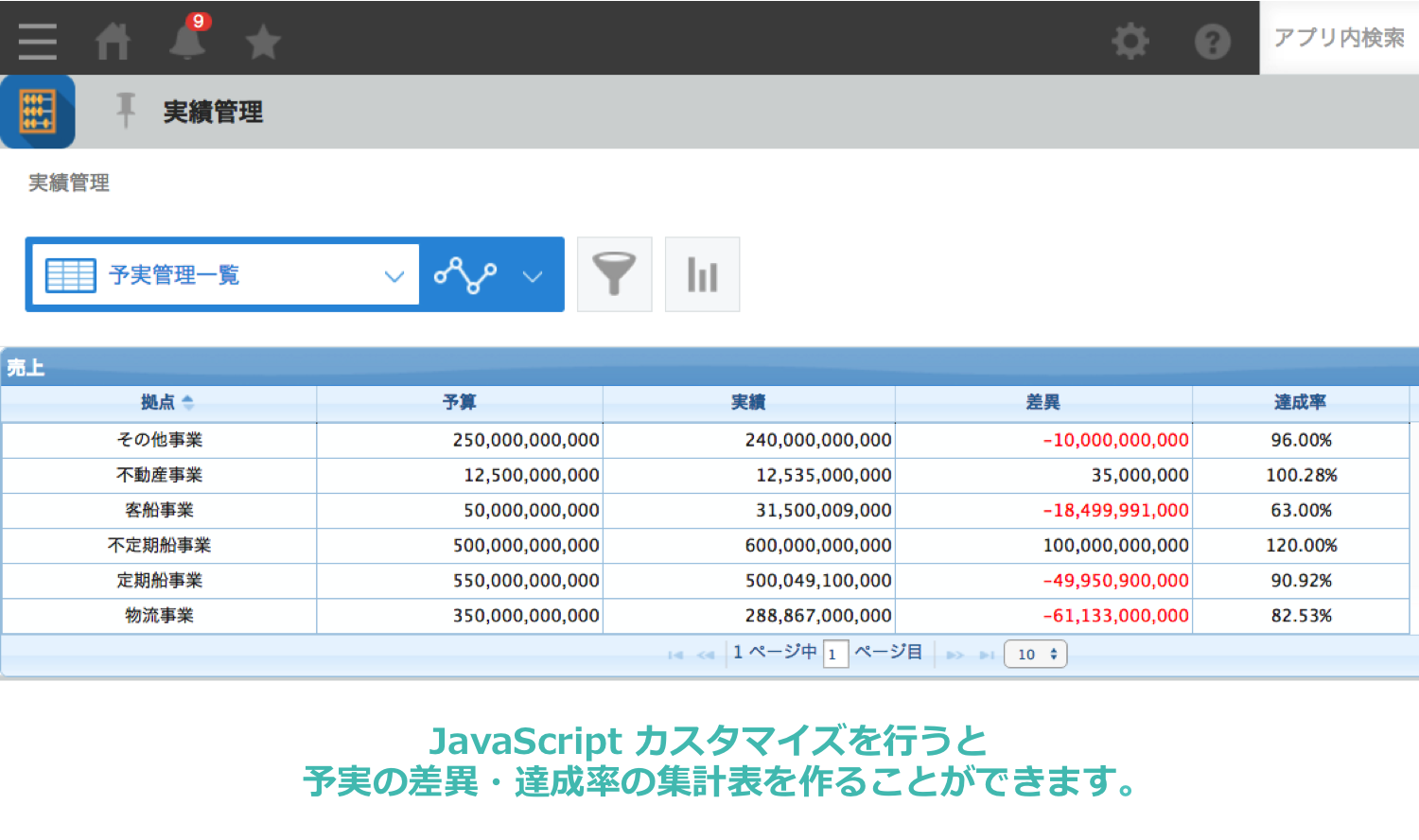Click difference value 100,000,000,000
Screen dimensions: 1419x840
pyautogui.click(x=1116, y=545)
